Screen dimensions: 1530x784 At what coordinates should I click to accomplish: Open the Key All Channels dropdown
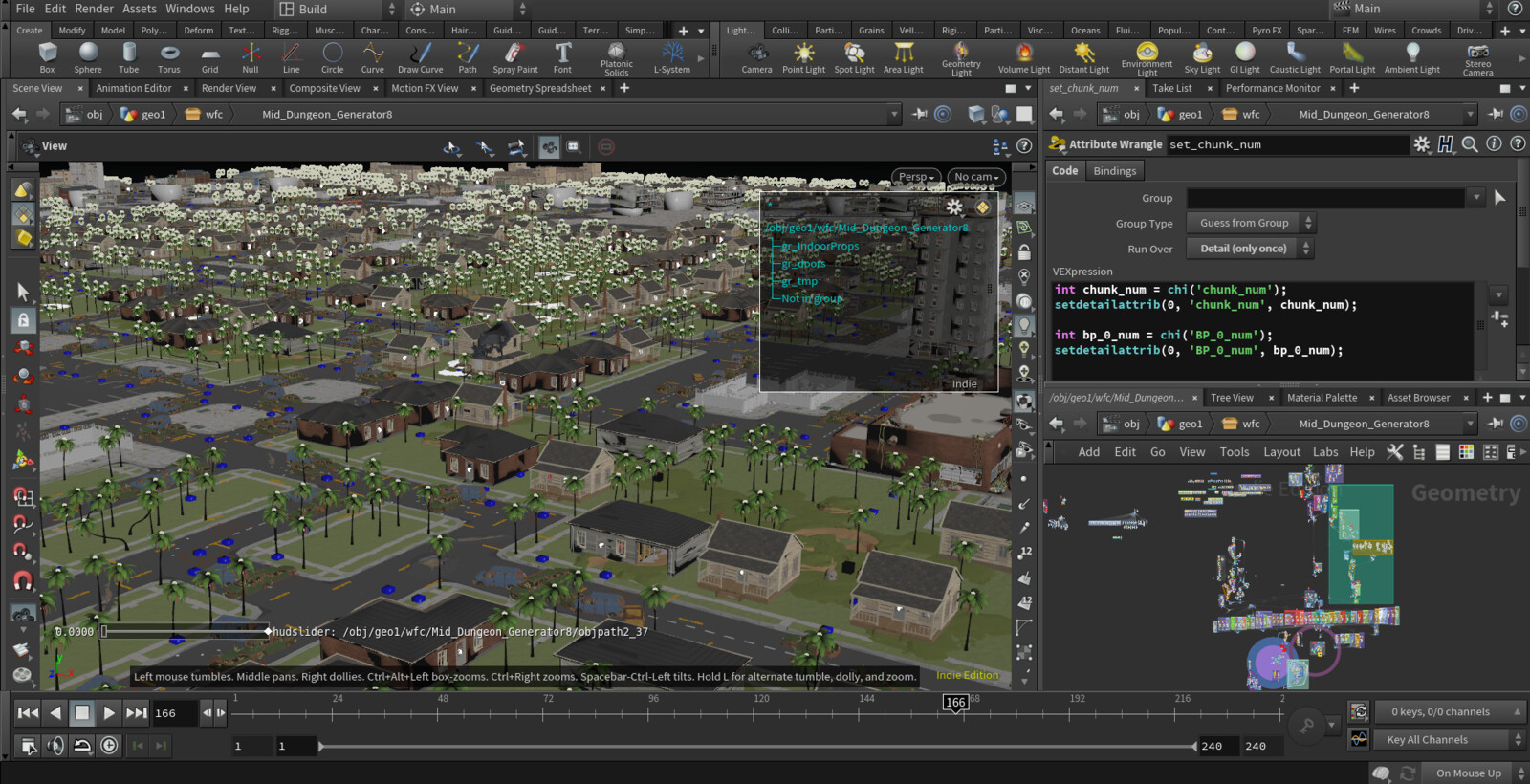tap(1449, 740)
